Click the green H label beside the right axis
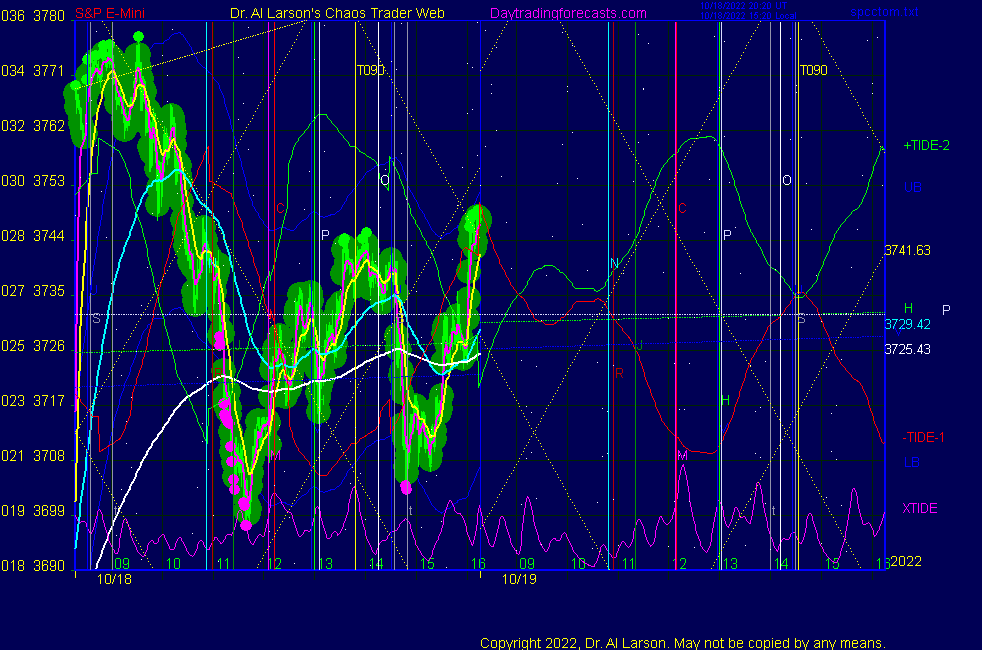This screenshot has height=650, width=982. tap(908, 308)
